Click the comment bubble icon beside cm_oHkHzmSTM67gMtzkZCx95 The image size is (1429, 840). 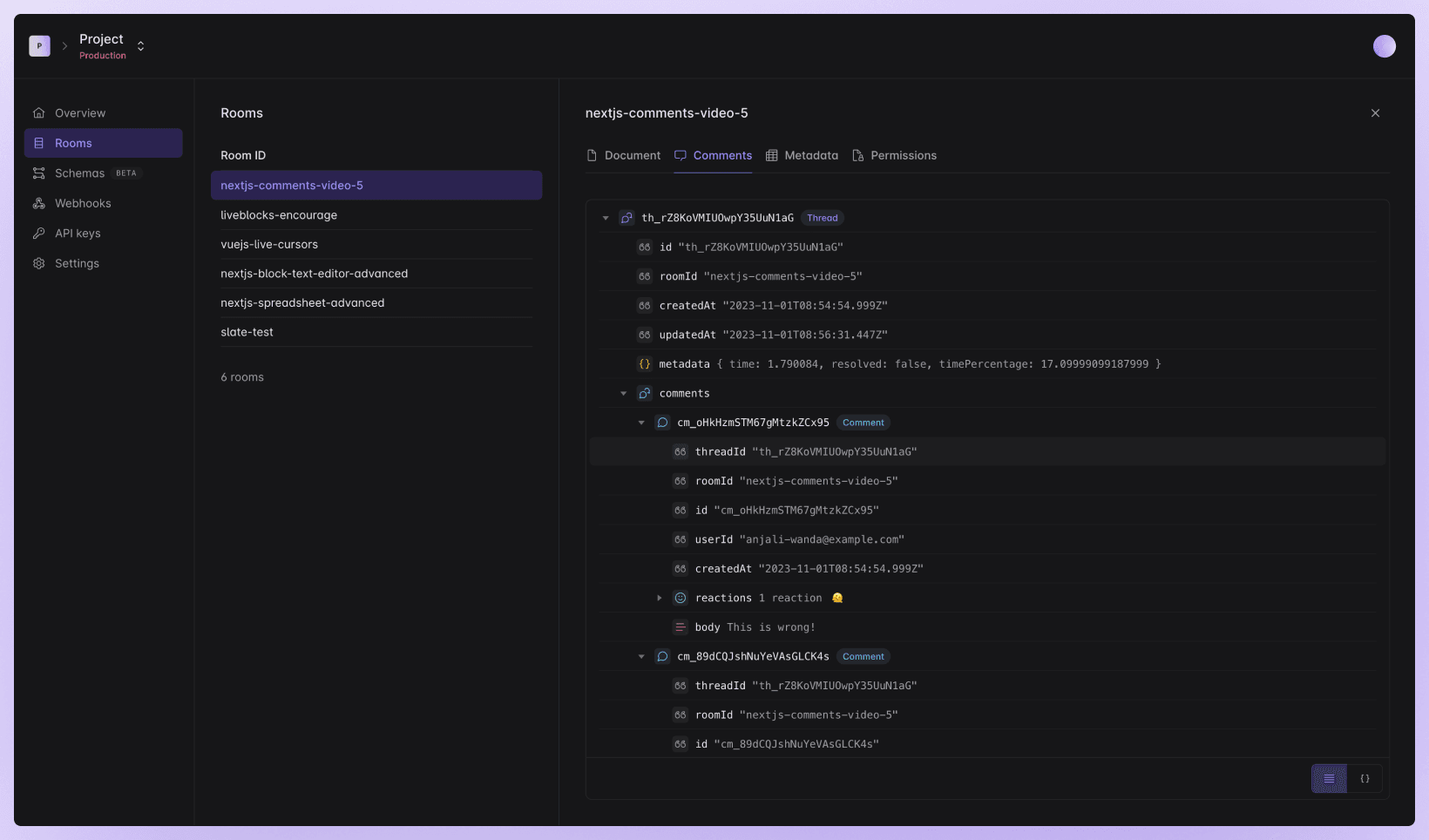pyautogui.click(x=661, y=423)
